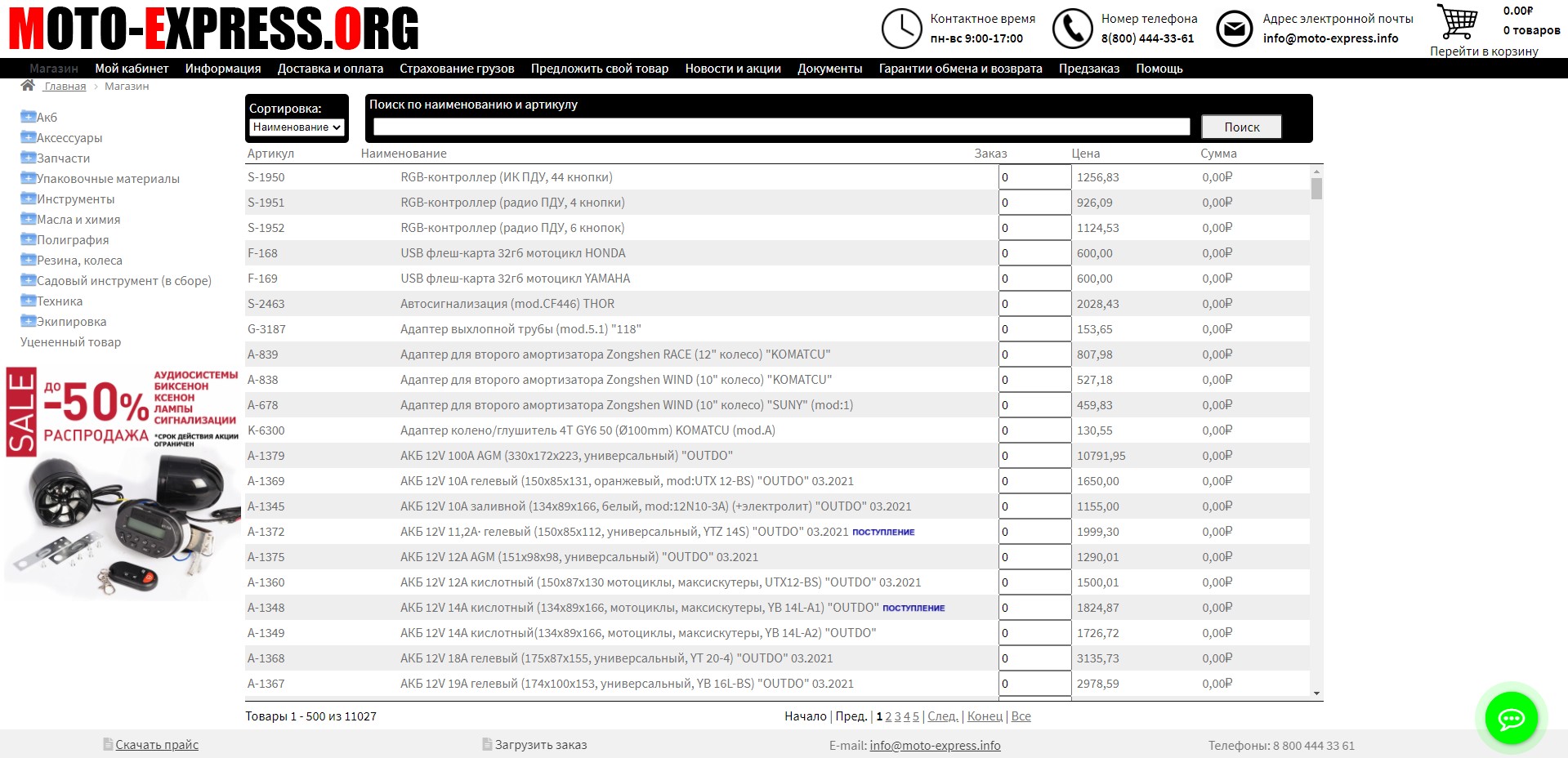The height and width of the screenshot is (758, 1568).
Task: Click the file icon next to Скачать прайс
Action: point(108,744)
